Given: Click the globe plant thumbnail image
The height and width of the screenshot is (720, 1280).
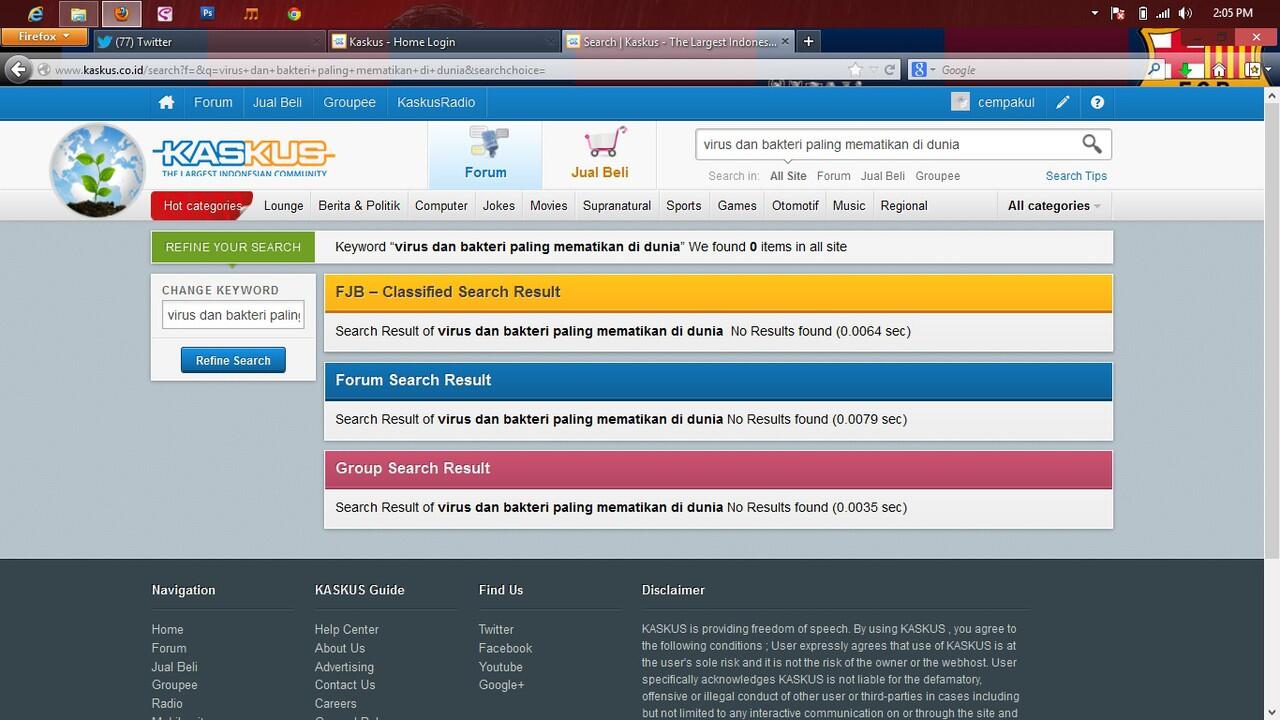Looking at the screenshot, I should click(98, 170).
